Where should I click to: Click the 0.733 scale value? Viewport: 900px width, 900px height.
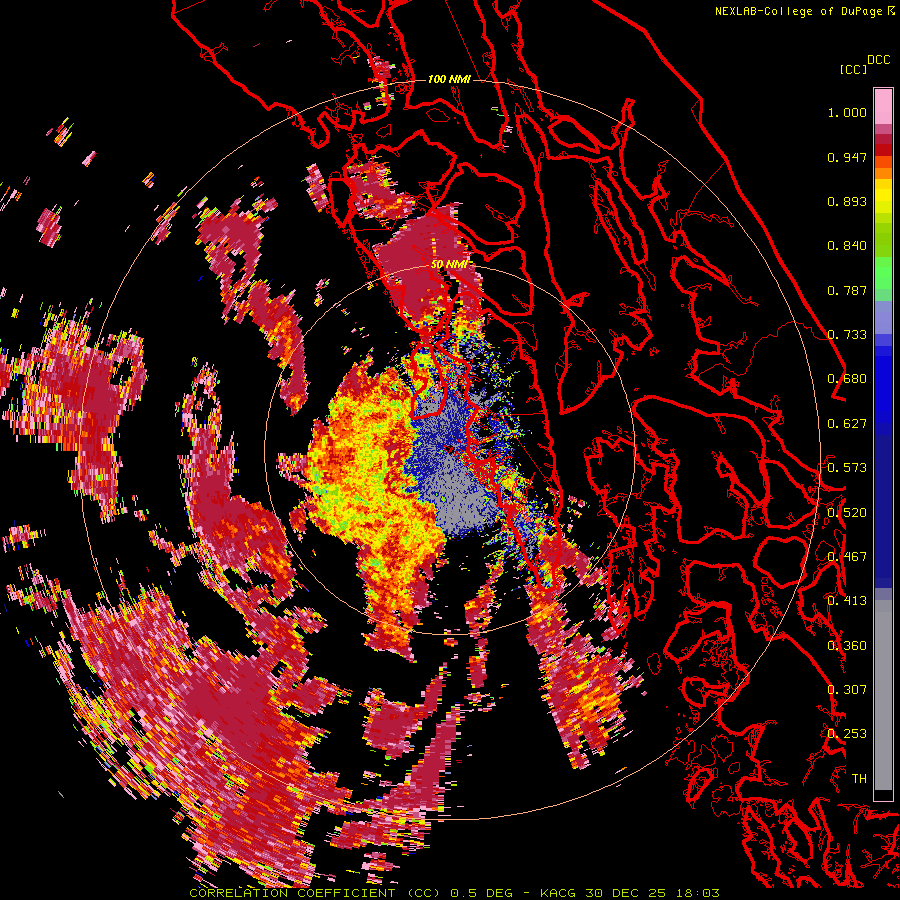pos(847,335)
